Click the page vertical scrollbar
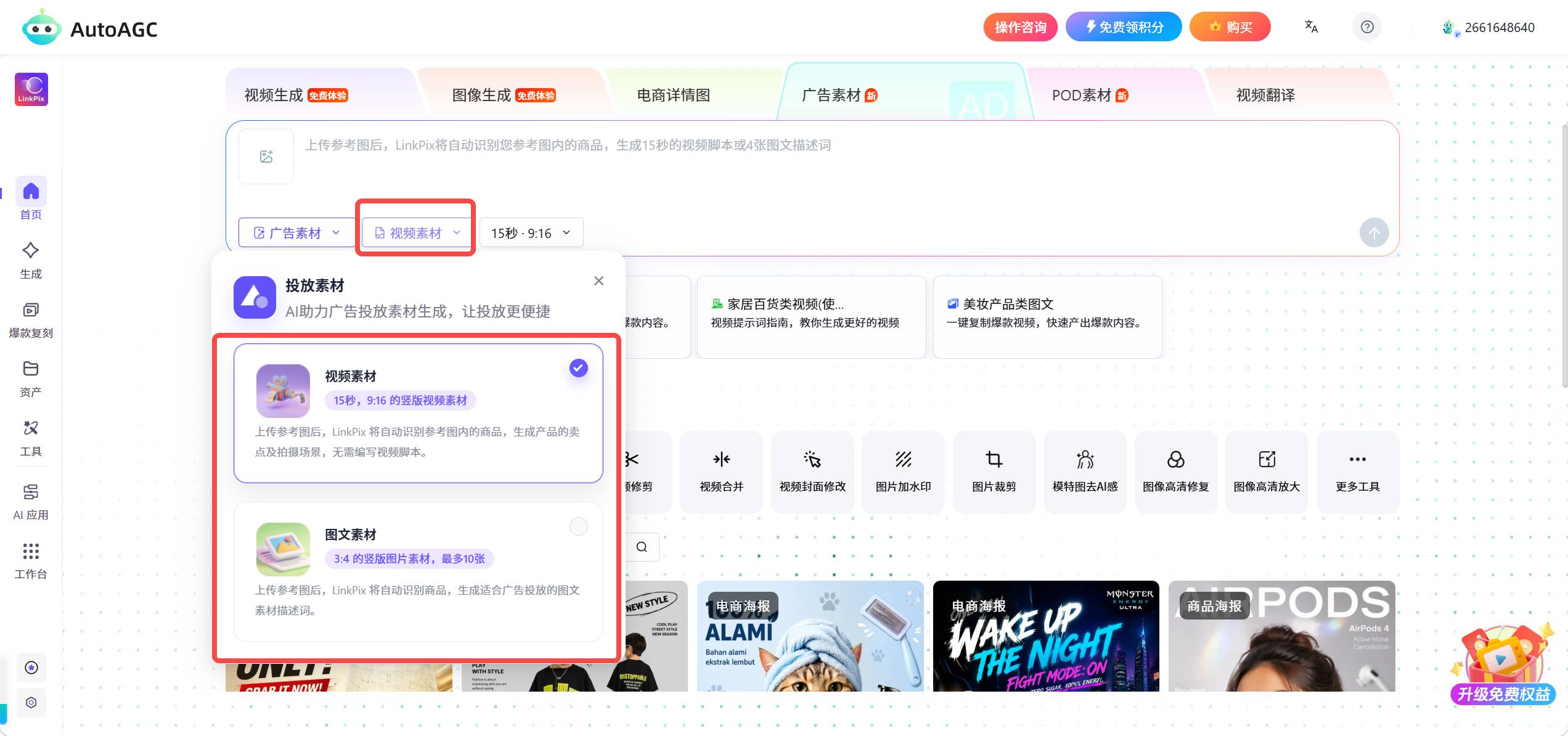The image size is (1568, 736). 1564,255
